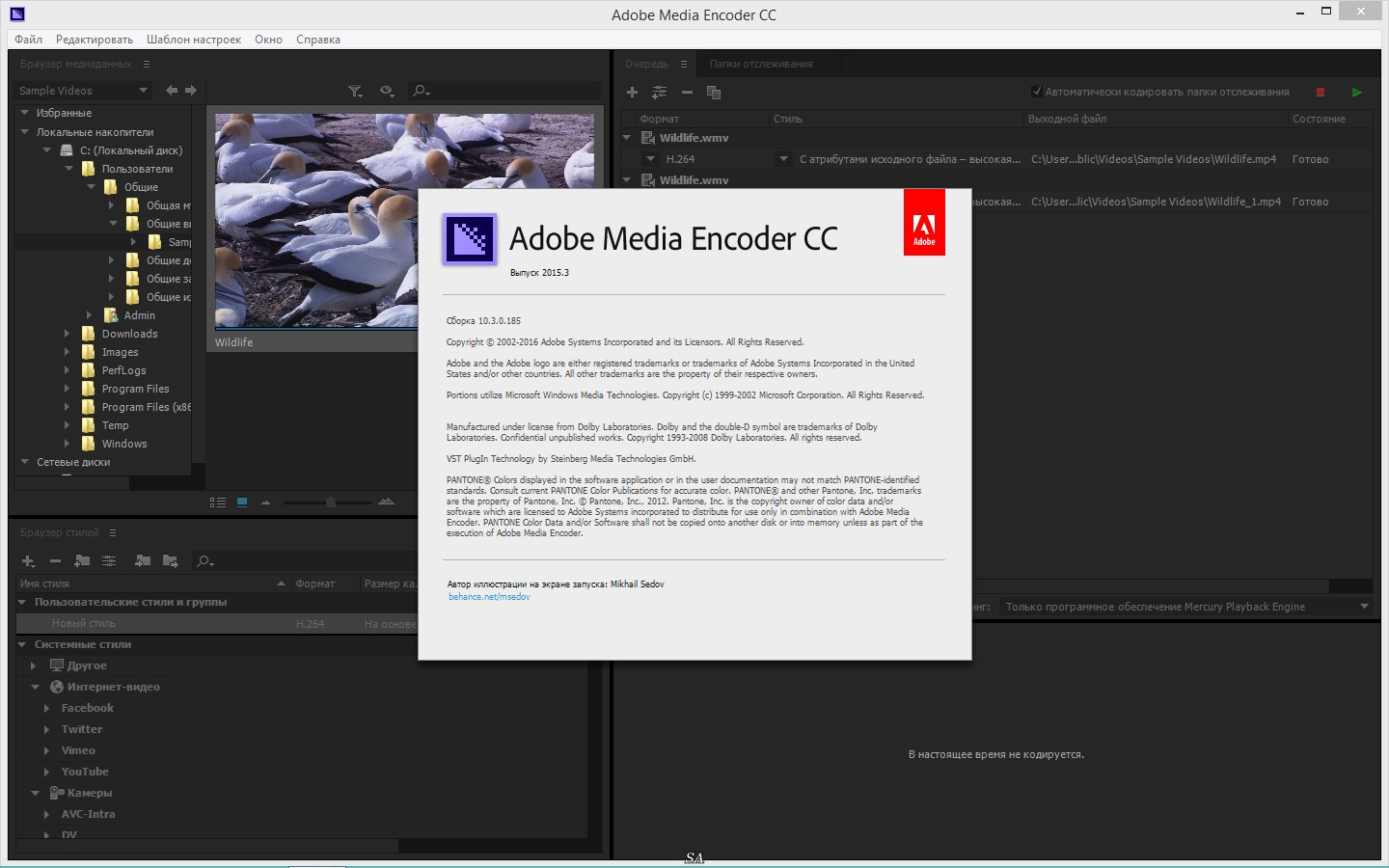Collapse the C: (Локальный диск) node
The height and width of the screenshot is (868, 1389).
[46, 149]
